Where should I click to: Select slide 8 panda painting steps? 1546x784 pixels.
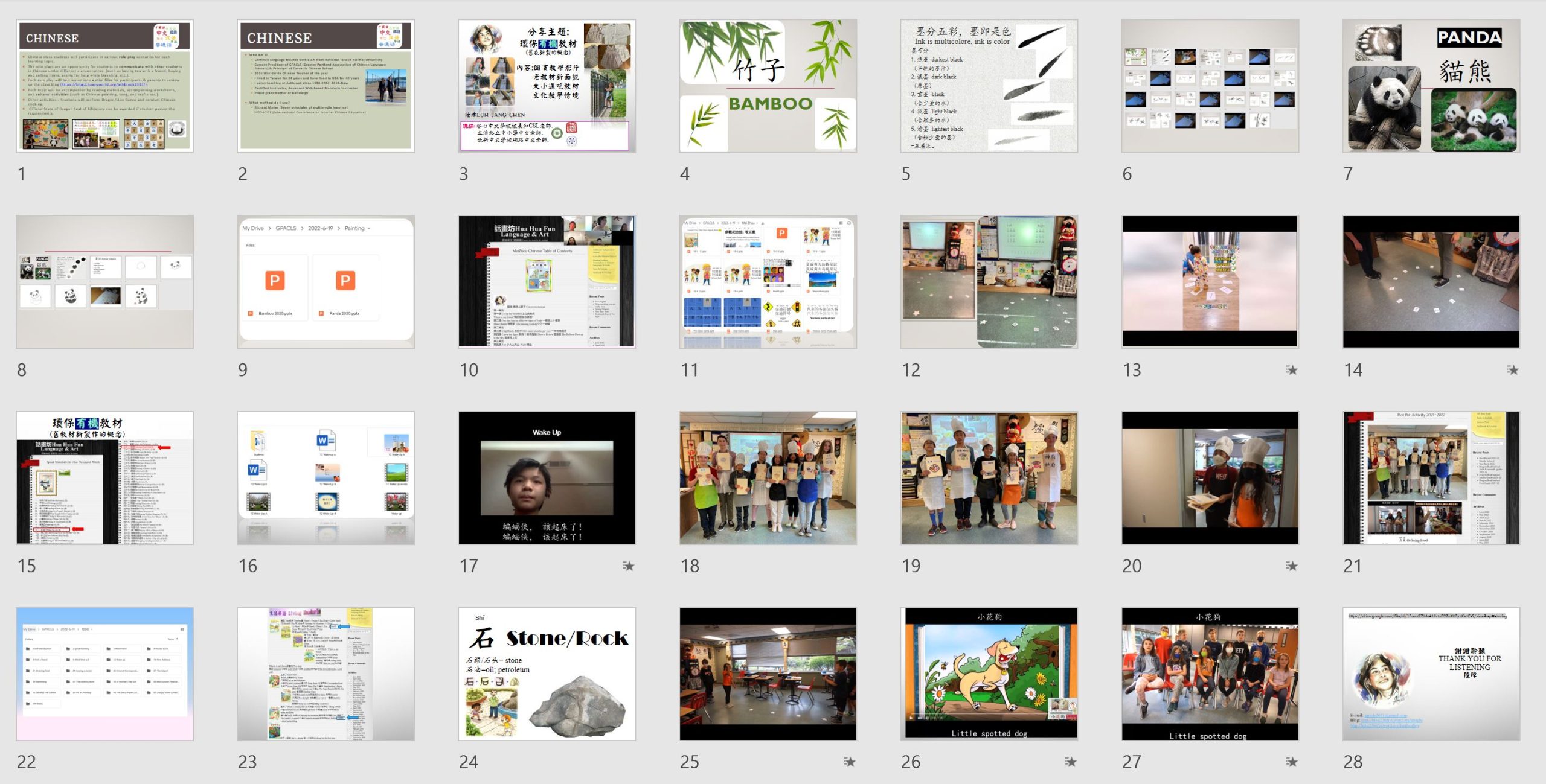(x=104, y=282)
